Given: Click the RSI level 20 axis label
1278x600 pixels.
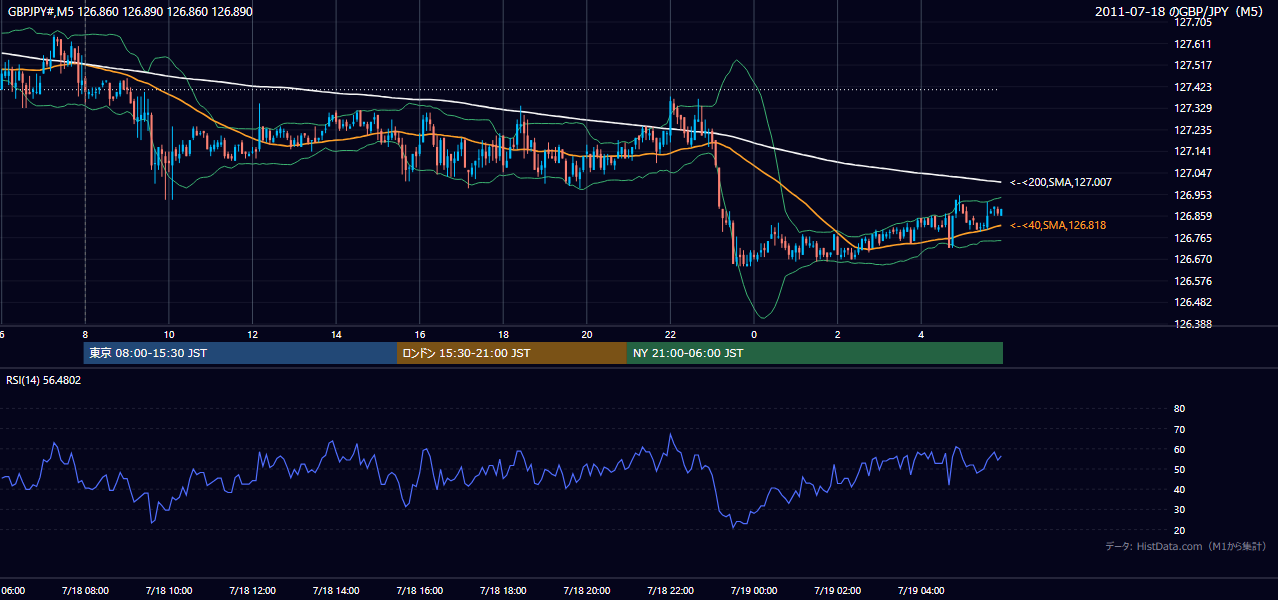Looking at the screenshot, I should pyautogui.click(x=1179, y=530).
